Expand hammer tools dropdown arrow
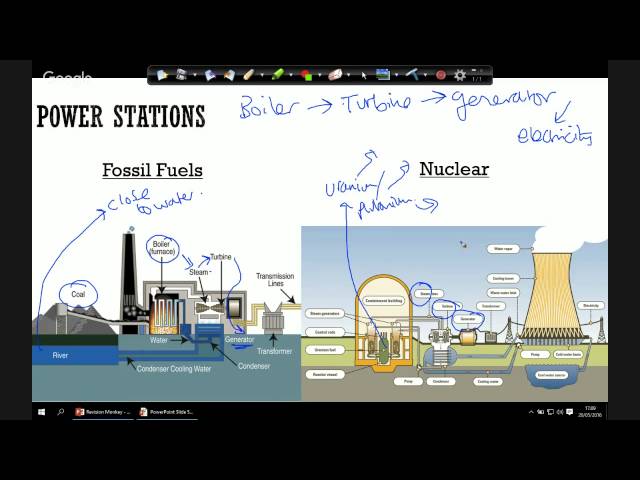The image size is (640, 480). [x=425, y=75]
